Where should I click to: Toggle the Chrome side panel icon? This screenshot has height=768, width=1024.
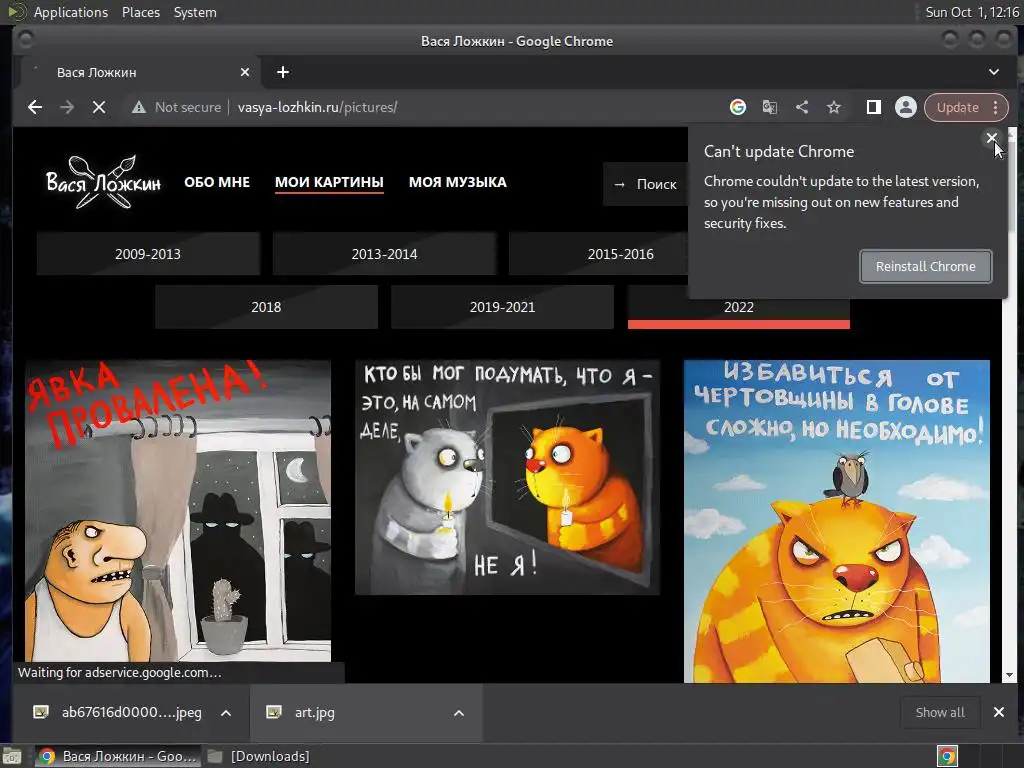(873, 107)
